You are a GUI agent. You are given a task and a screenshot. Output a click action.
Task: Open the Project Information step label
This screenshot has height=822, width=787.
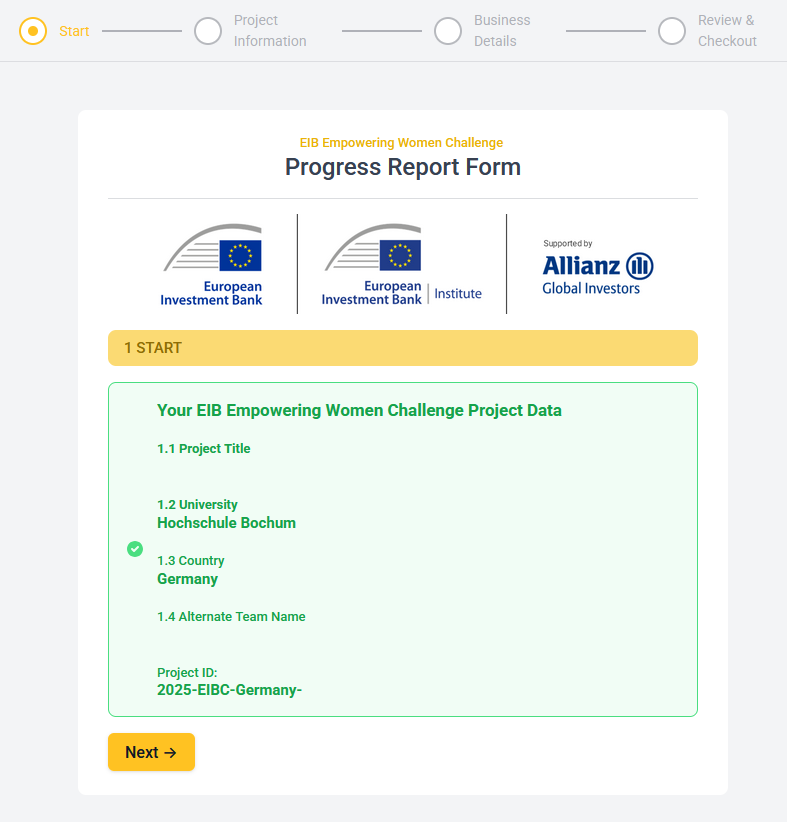tap(270, 30)
